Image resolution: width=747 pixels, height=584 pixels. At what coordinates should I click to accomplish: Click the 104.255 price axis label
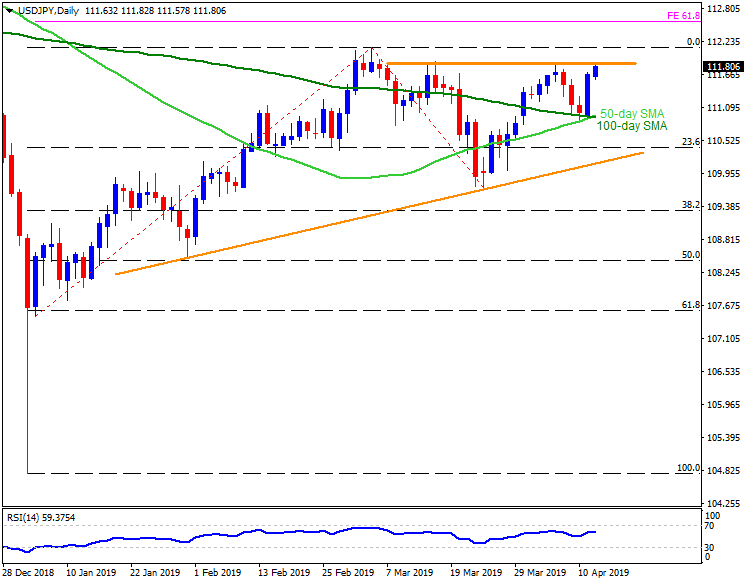[x=722, y=503]
